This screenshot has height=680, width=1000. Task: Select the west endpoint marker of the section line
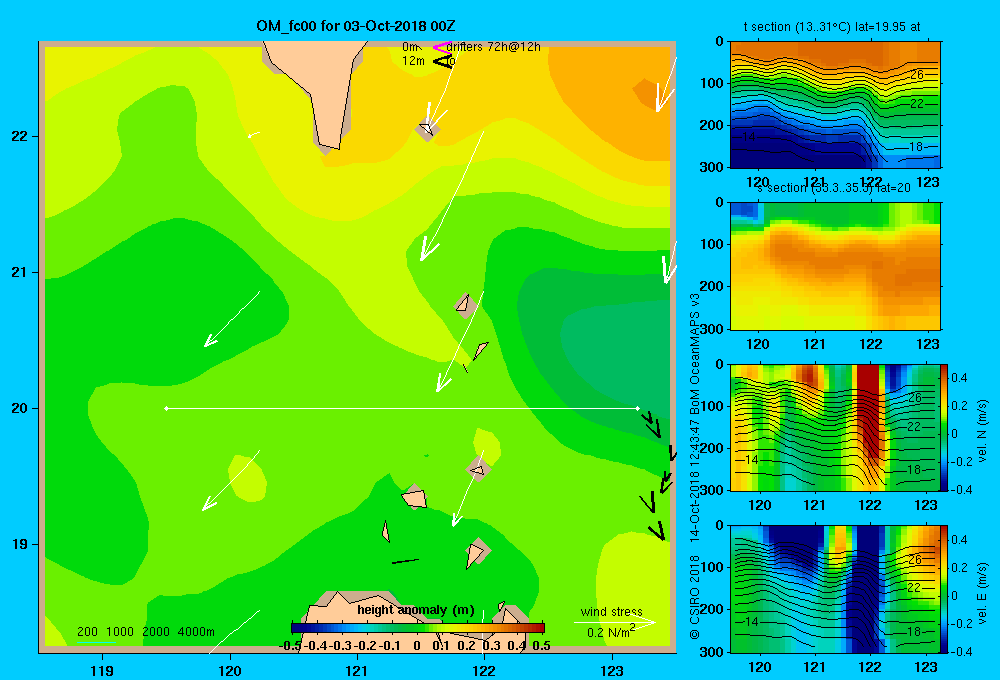(x=166, y=408)
